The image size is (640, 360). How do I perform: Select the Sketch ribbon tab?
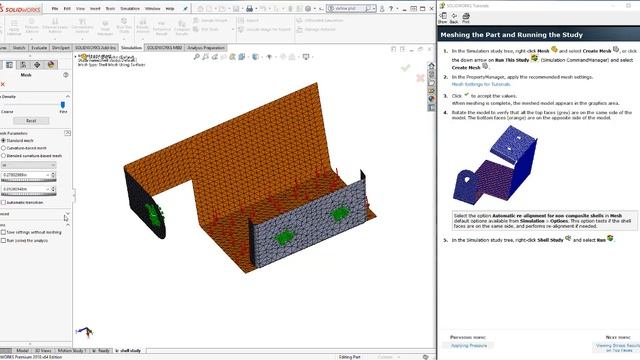click(x=19, y=48)
